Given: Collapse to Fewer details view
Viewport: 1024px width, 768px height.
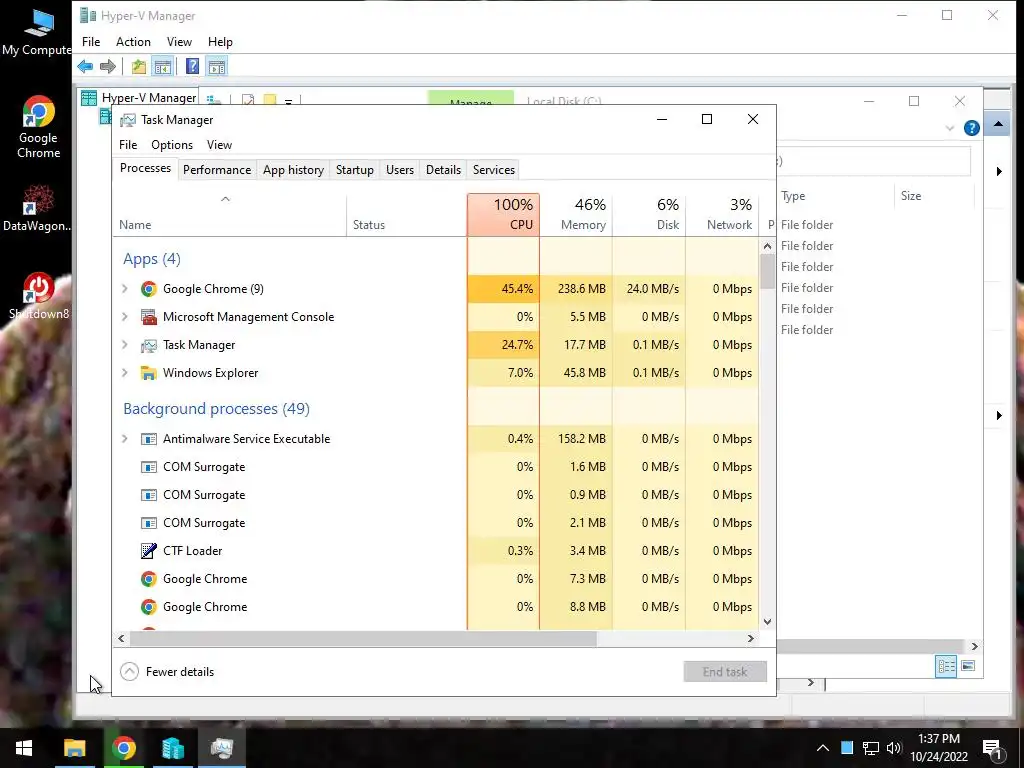Looking at the screenshot, I should point(167,671).
